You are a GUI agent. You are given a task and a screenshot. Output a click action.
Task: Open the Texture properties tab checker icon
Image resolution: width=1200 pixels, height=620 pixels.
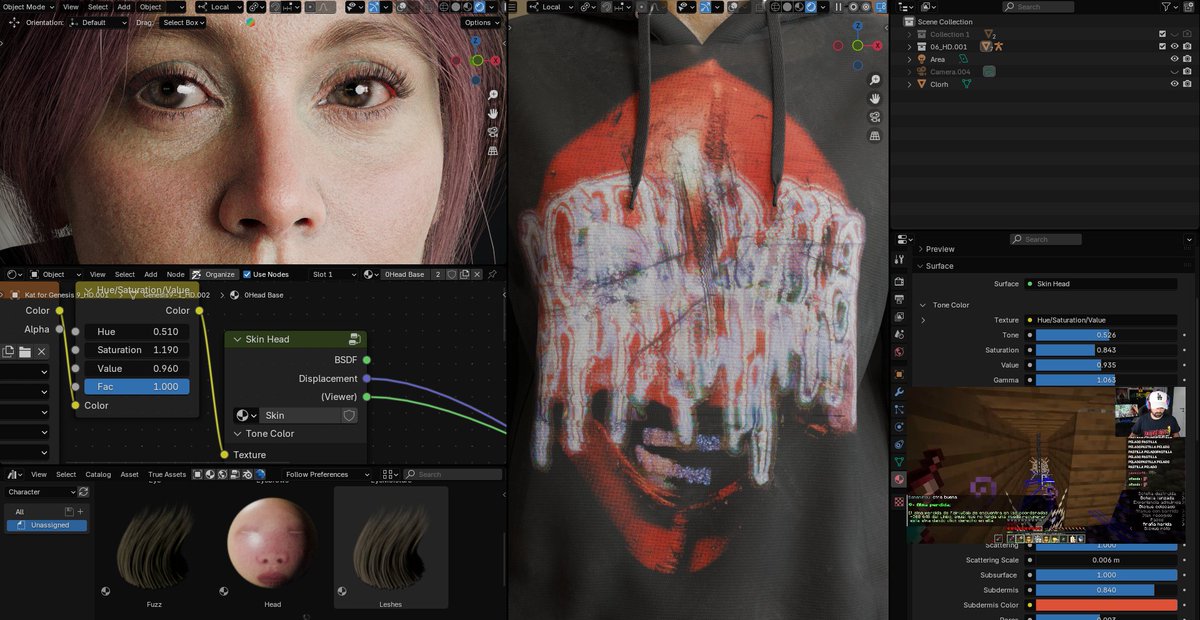(899, 501)
